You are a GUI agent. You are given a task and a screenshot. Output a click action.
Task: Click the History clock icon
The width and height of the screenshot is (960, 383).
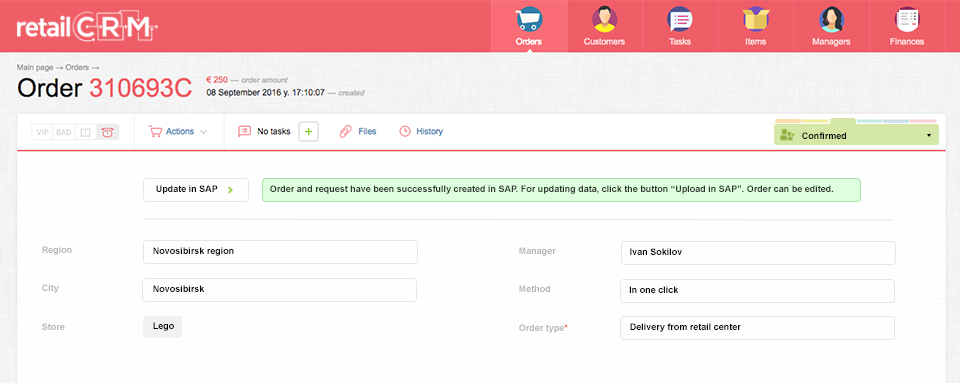[405, 132]
